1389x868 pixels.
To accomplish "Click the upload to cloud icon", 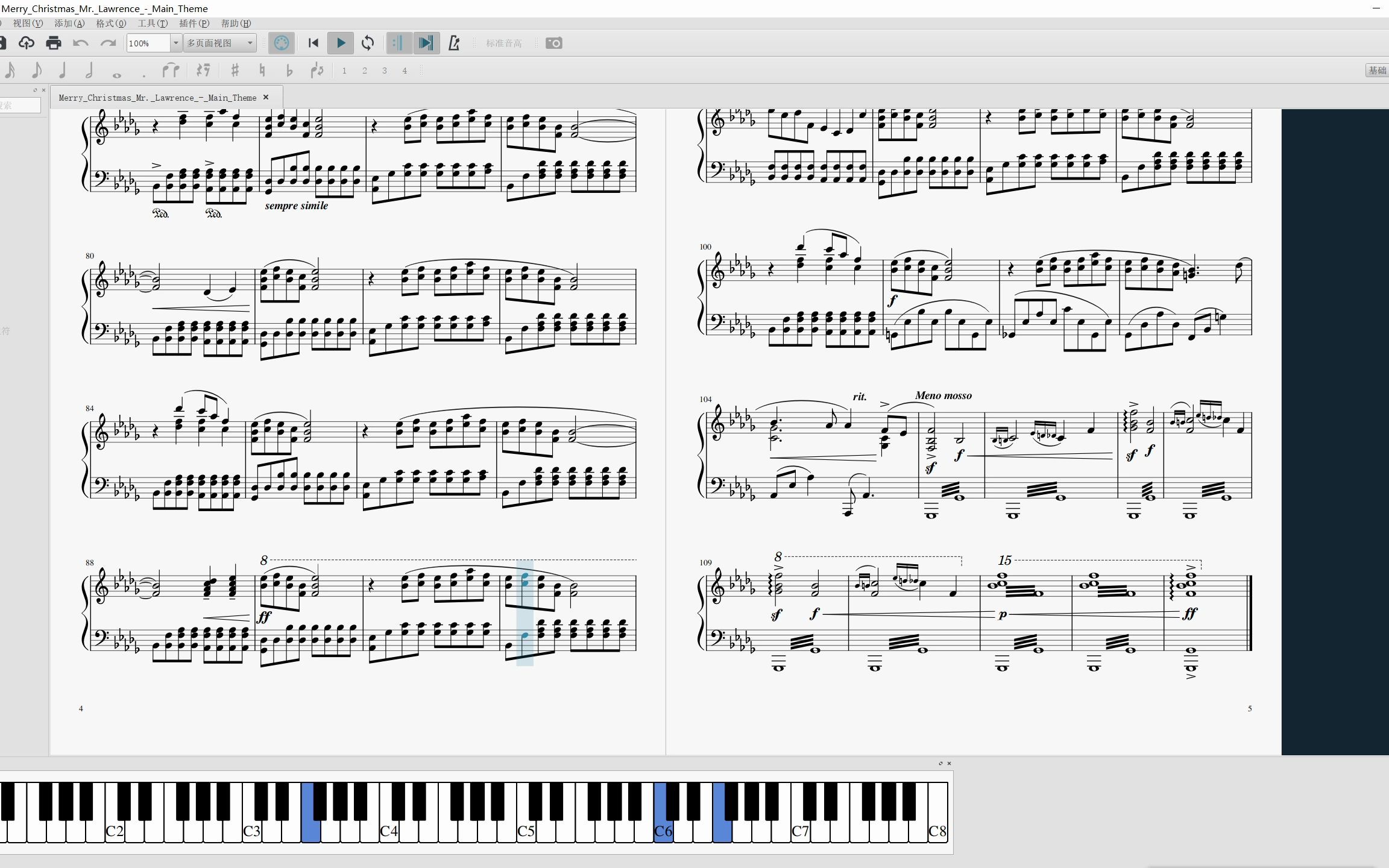I will 27,43.
